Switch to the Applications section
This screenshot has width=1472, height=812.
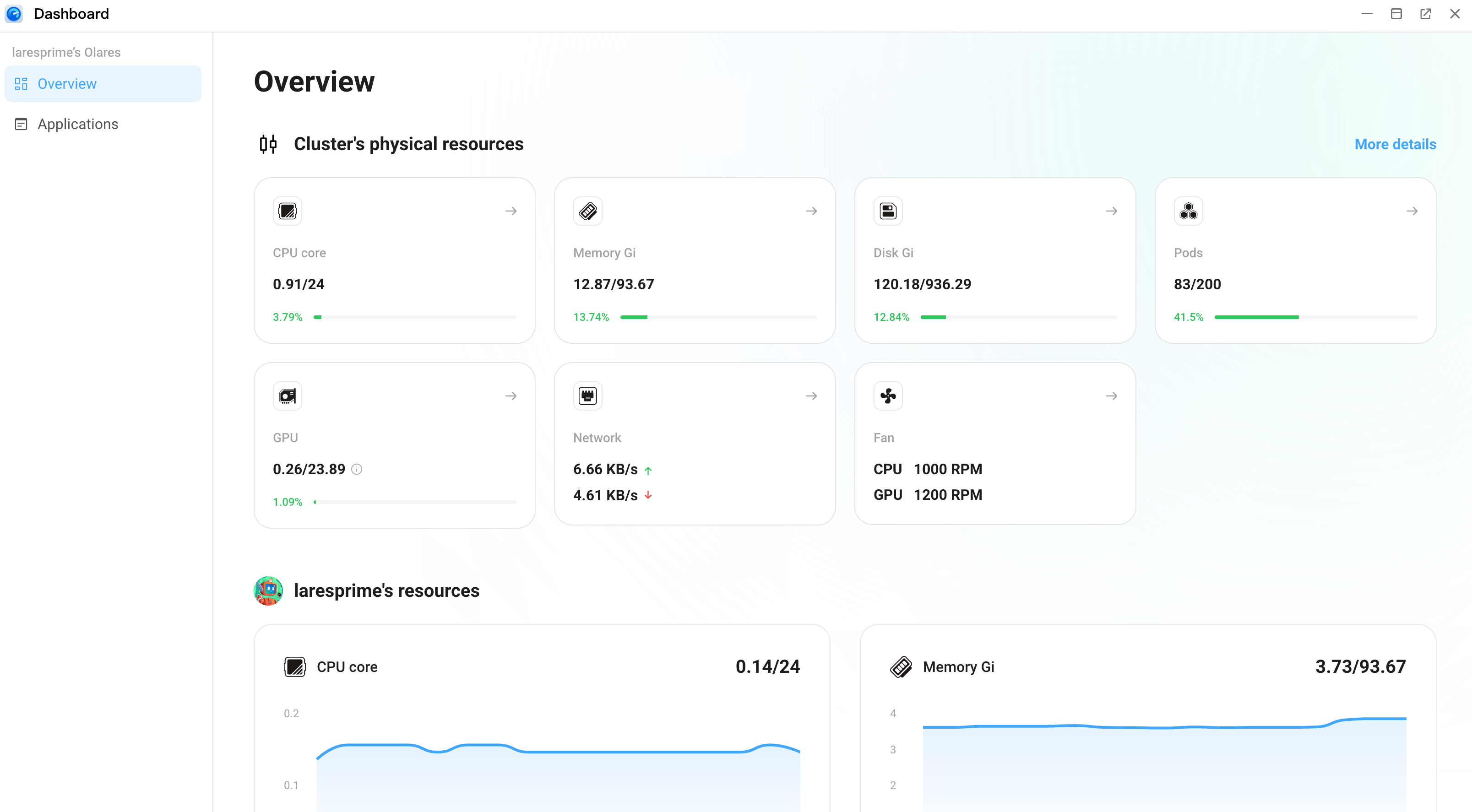coord(78,124)
